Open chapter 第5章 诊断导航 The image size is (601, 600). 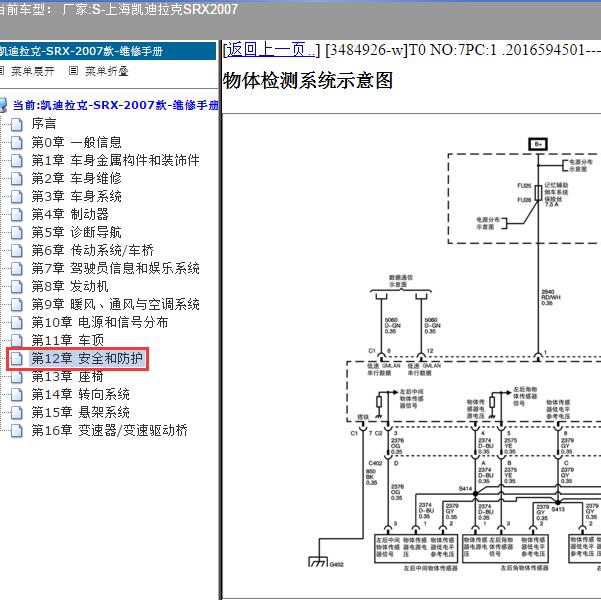[76, 232]
